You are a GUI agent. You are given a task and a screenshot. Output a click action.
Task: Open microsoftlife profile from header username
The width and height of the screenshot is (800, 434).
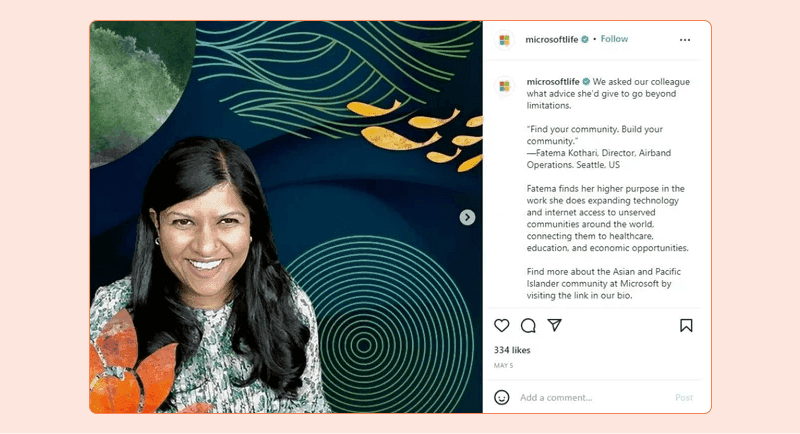(552, 39)
